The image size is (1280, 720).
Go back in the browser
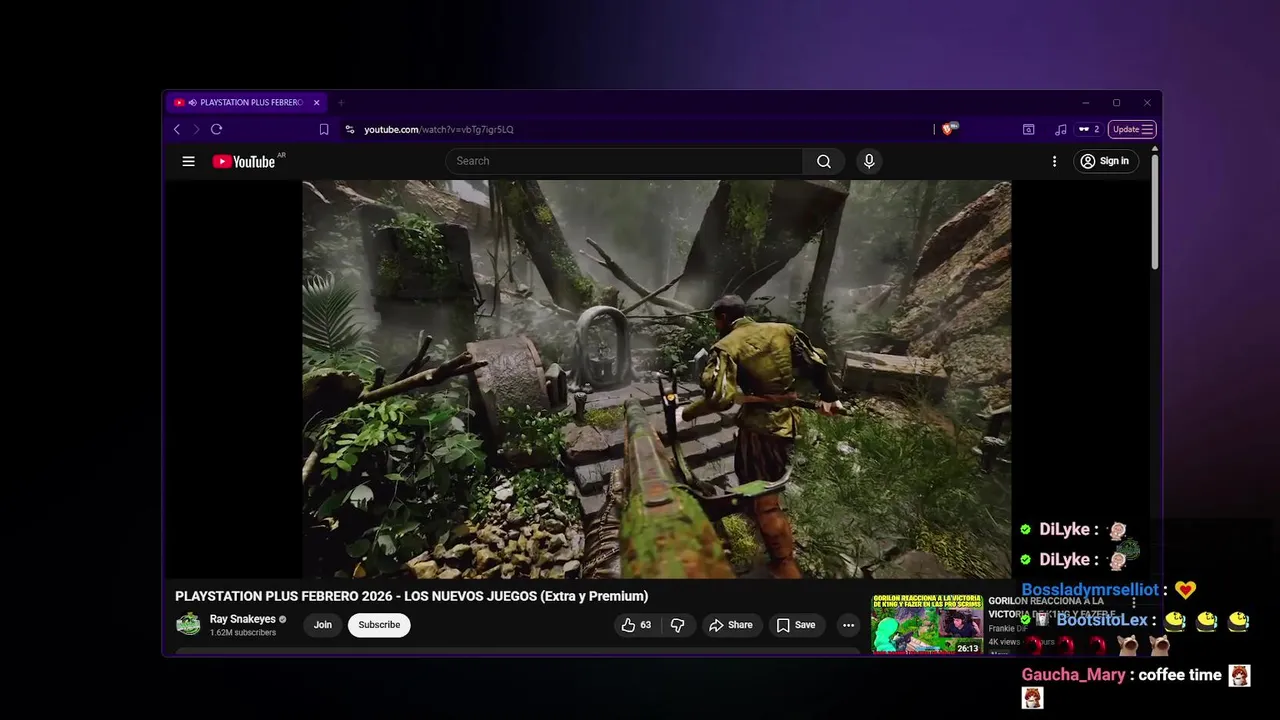(x=177, y=129)
